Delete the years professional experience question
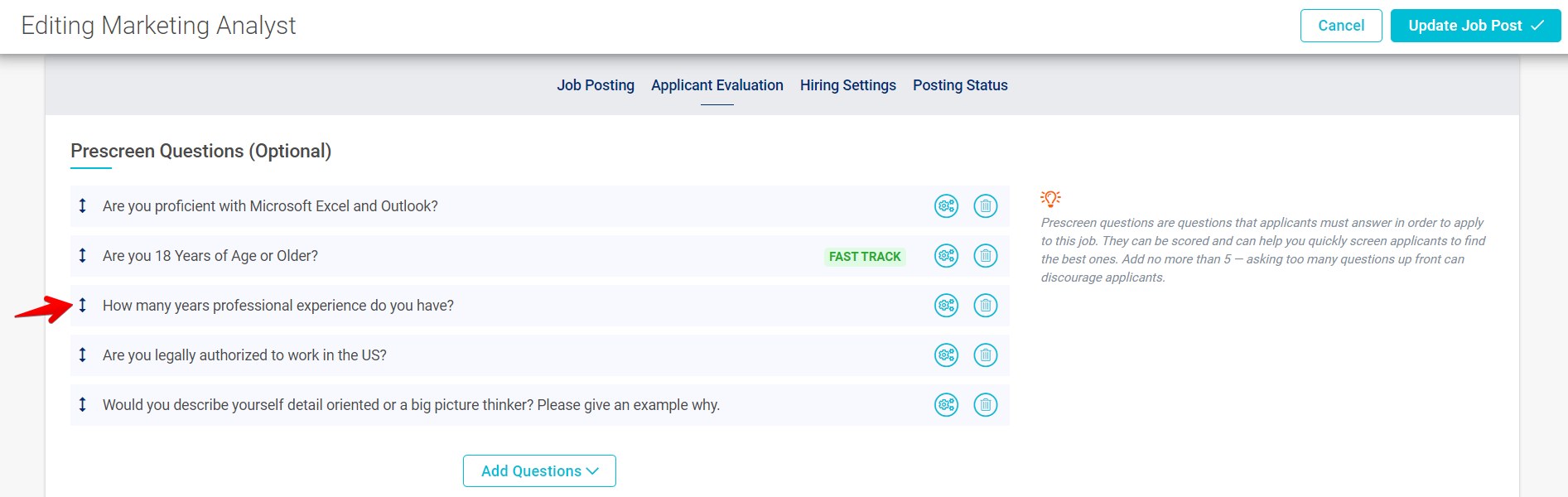Viewport: 1568px width, 497px height. (x=985, y=306)
